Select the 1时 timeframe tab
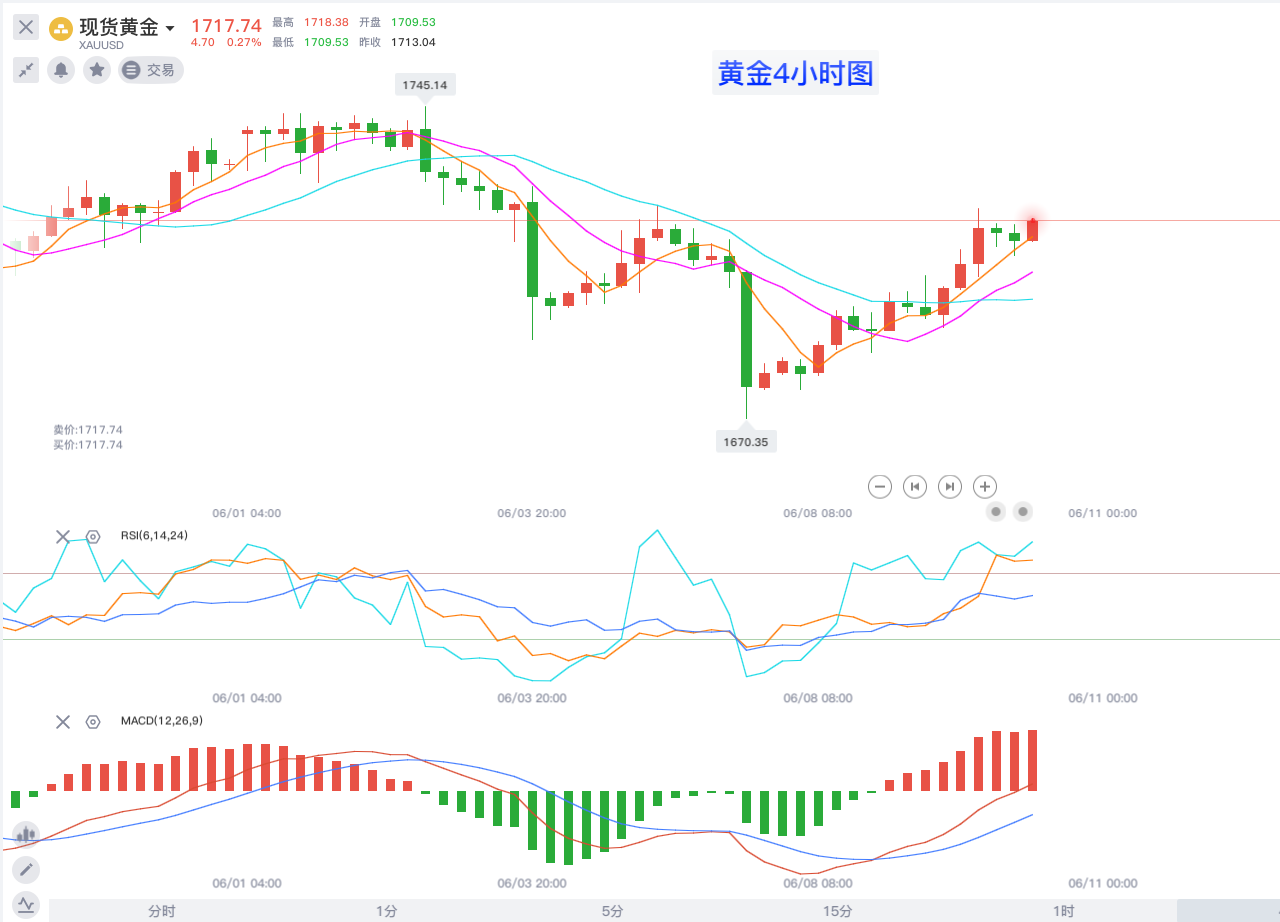 pos(1063,911)
